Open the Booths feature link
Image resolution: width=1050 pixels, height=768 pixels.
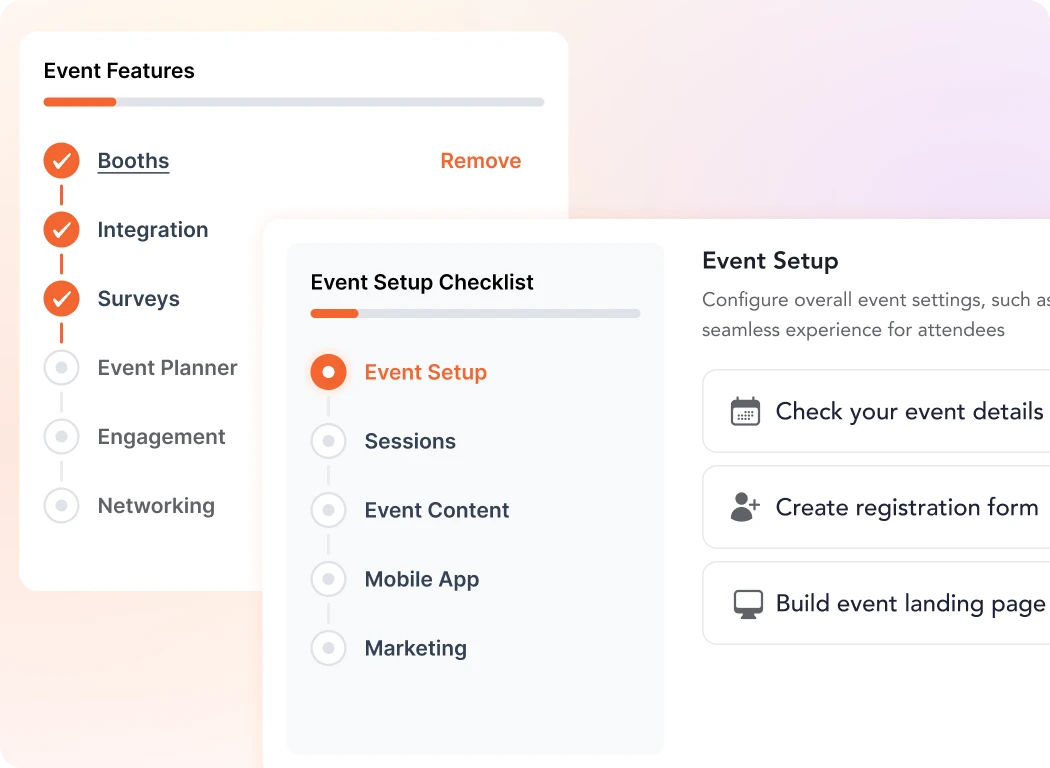[133, 160]
